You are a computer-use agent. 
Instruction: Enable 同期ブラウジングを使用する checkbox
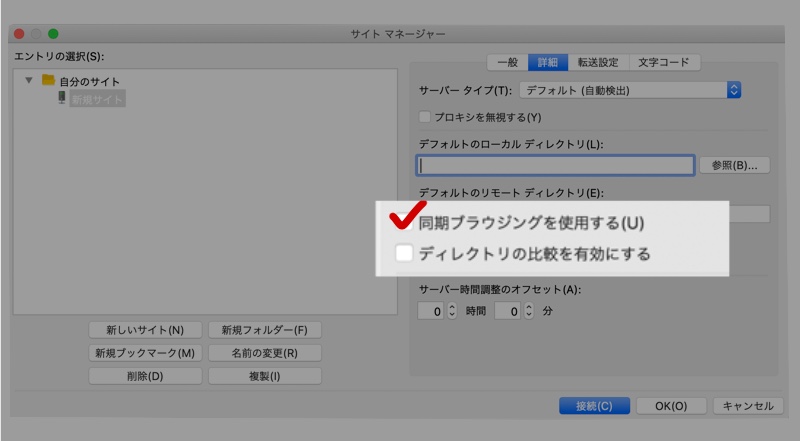pos(404,222)
